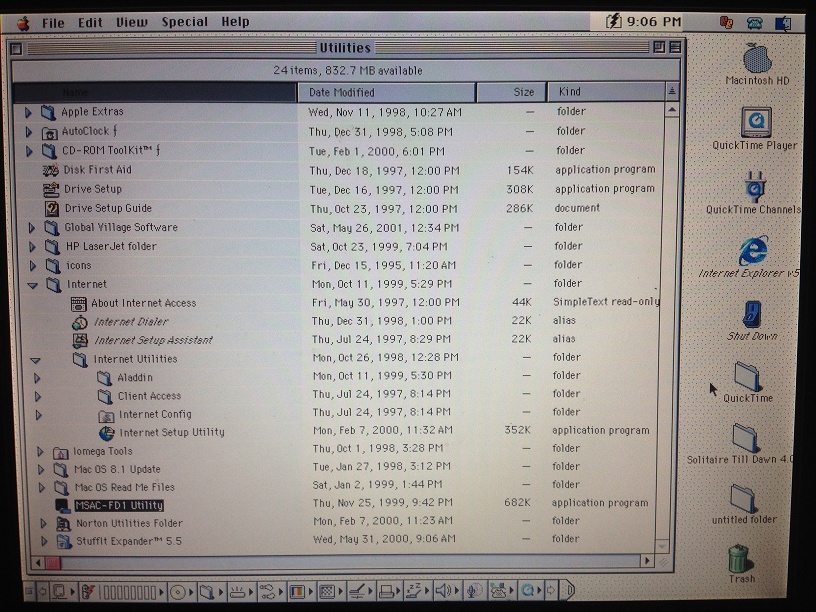Open the Edit menu
816x612 pixels.
pyautogui.click(x=90, y=22)
